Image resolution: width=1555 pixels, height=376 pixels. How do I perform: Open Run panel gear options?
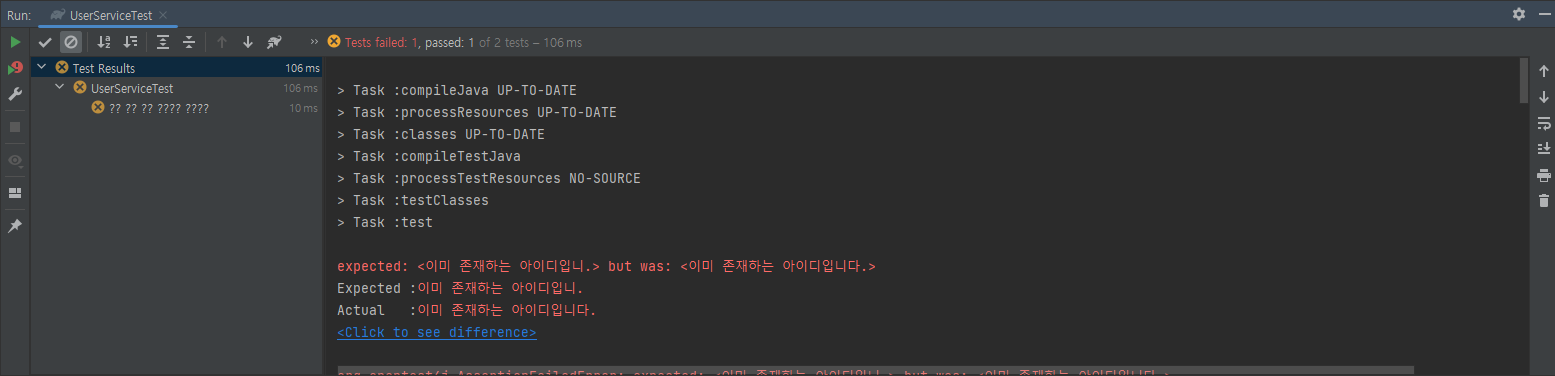[x=1519, y=14]
